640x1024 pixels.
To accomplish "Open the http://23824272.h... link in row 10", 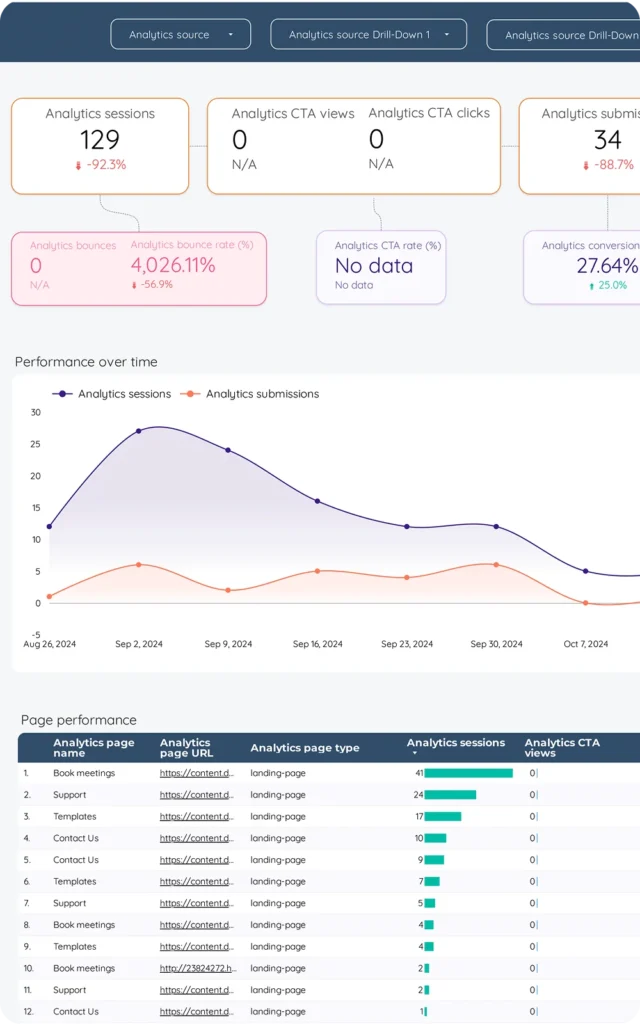I will coord(198,968).
